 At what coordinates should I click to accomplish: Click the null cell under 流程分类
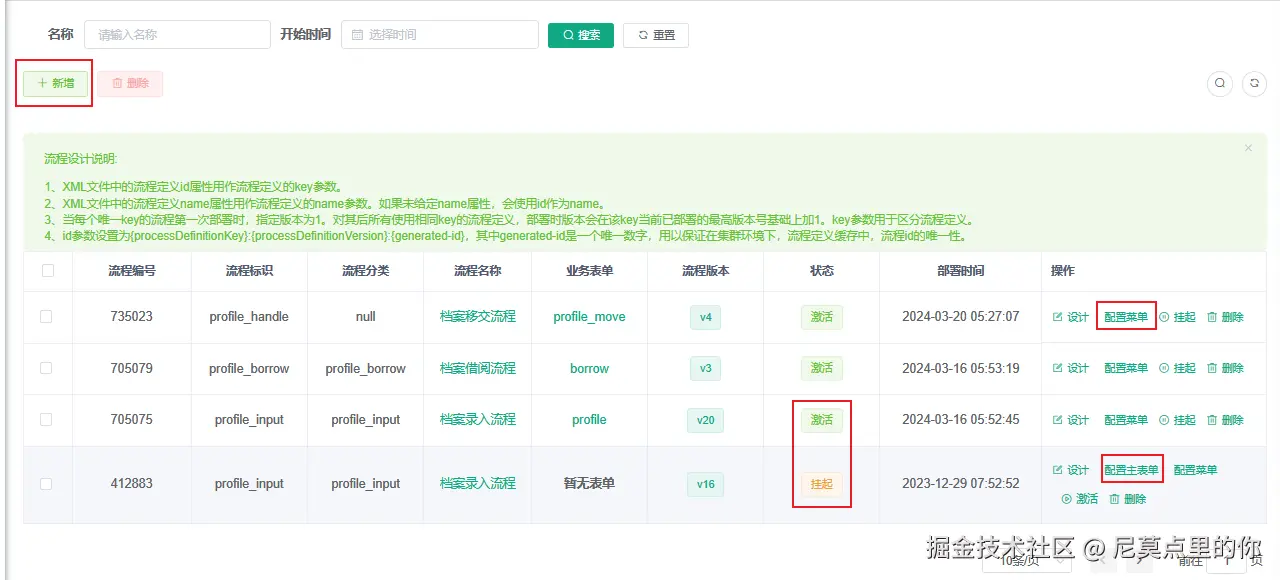[365, 317]
